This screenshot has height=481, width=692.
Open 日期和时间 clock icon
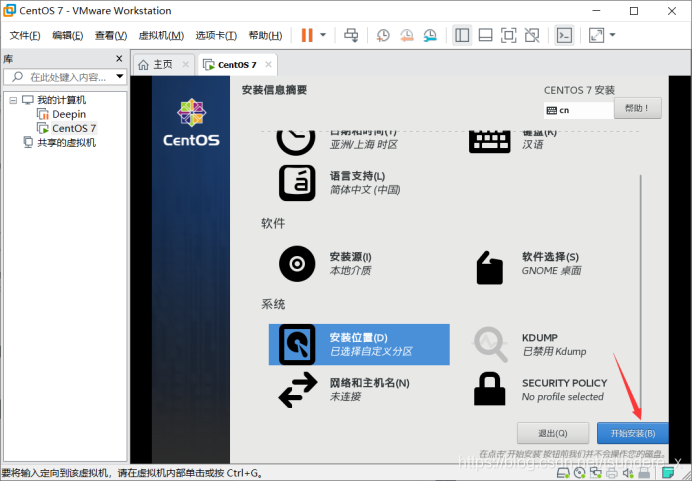tap(296, 142)
